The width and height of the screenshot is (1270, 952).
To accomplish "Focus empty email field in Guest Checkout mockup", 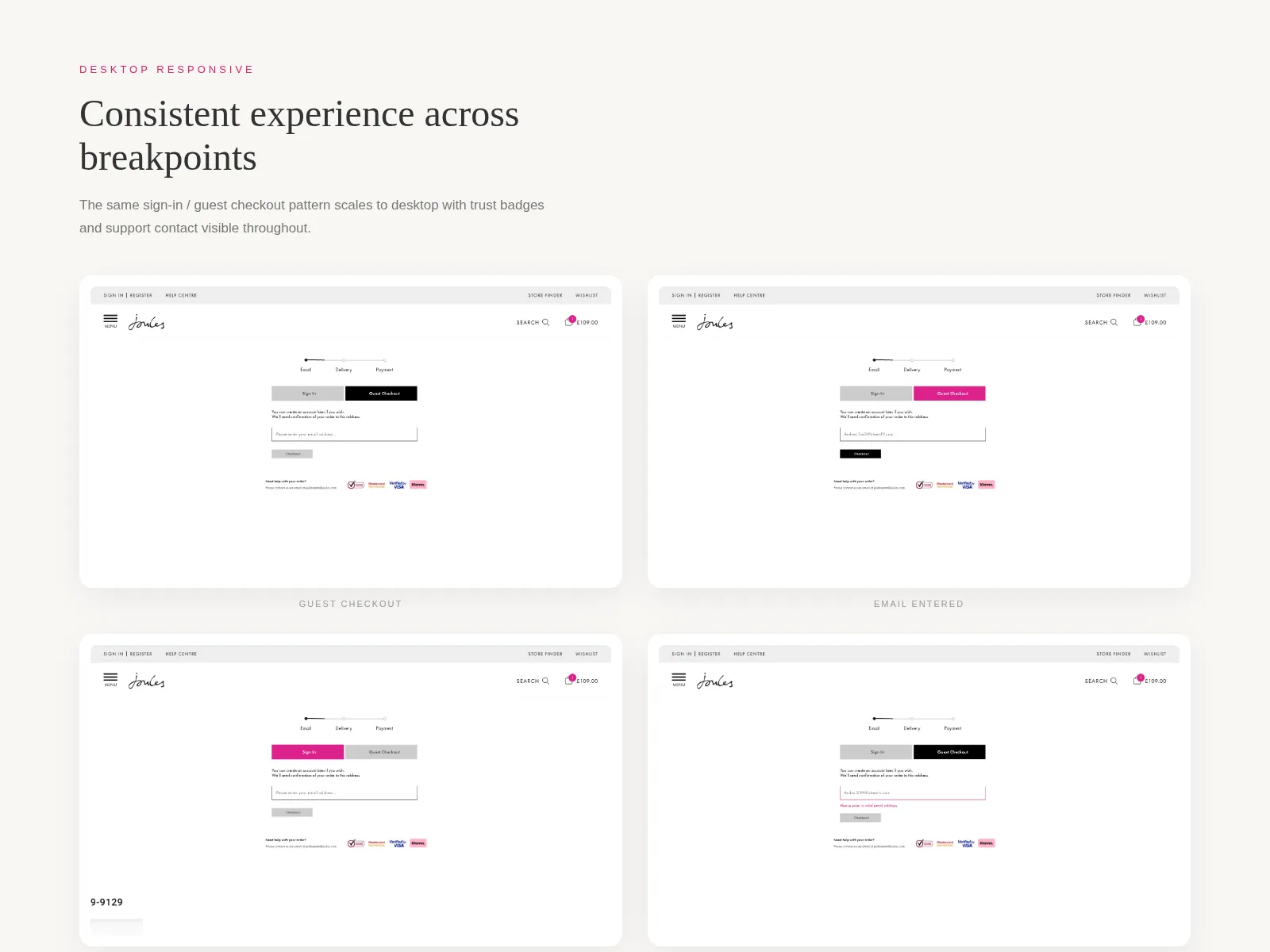I will click(344, 434).
